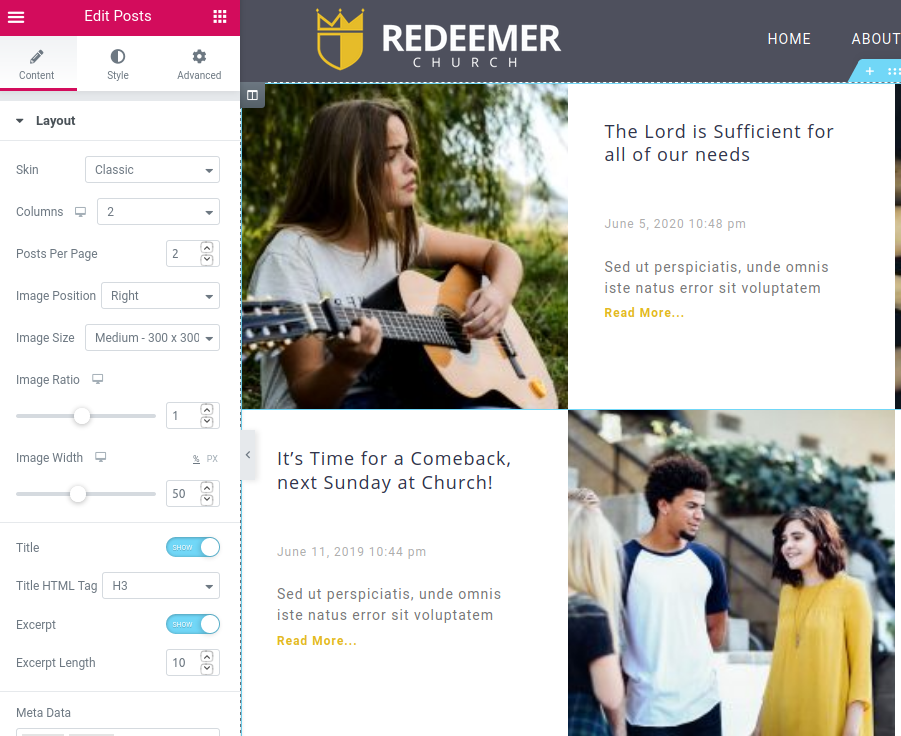901x736 pixels.
Task: Click the HOME navigation link
Action: (789, 38)
